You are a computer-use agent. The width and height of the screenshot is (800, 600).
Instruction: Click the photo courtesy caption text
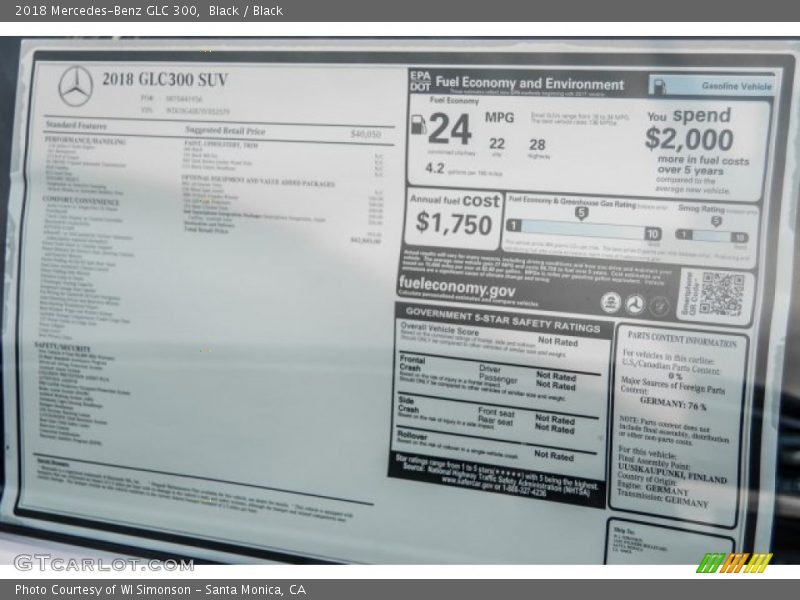pyautogui.click(x=160, y=590)
